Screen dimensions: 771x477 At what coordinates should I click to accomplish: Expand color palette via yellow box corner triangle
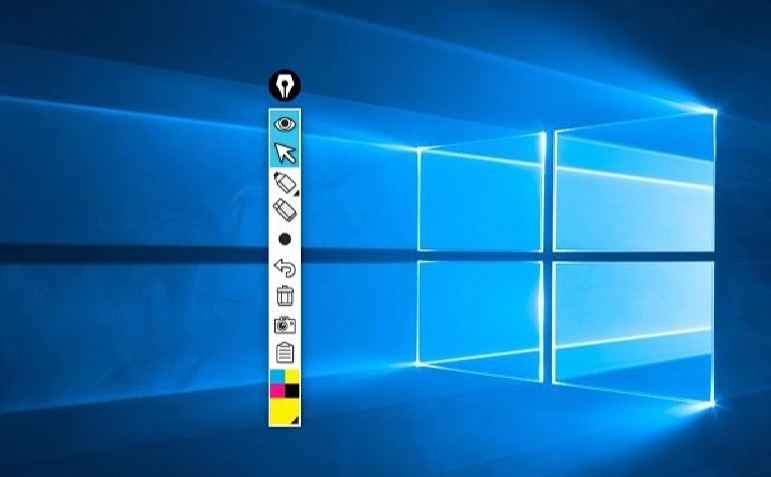[x=296, y=421]
